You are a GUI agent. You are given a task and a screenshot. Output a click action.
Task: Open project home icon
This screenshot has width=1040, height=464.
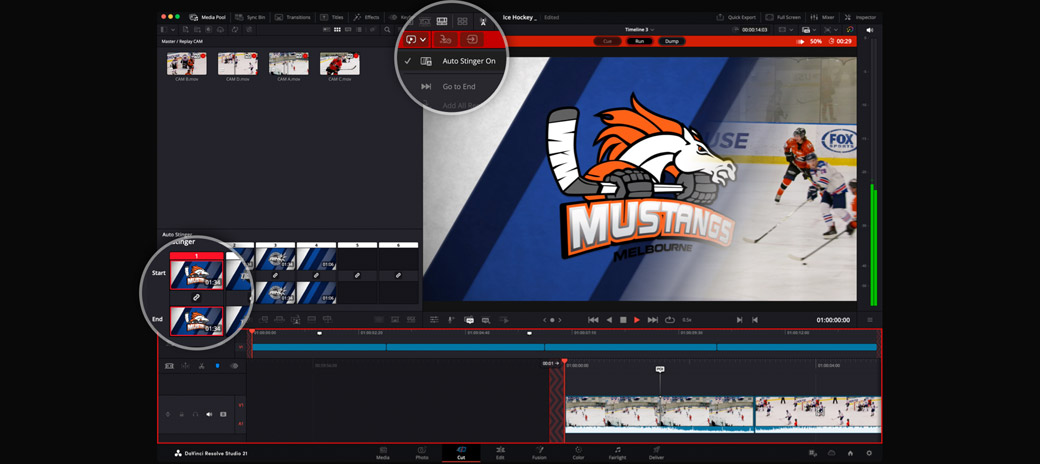click(x=850, y=453)
